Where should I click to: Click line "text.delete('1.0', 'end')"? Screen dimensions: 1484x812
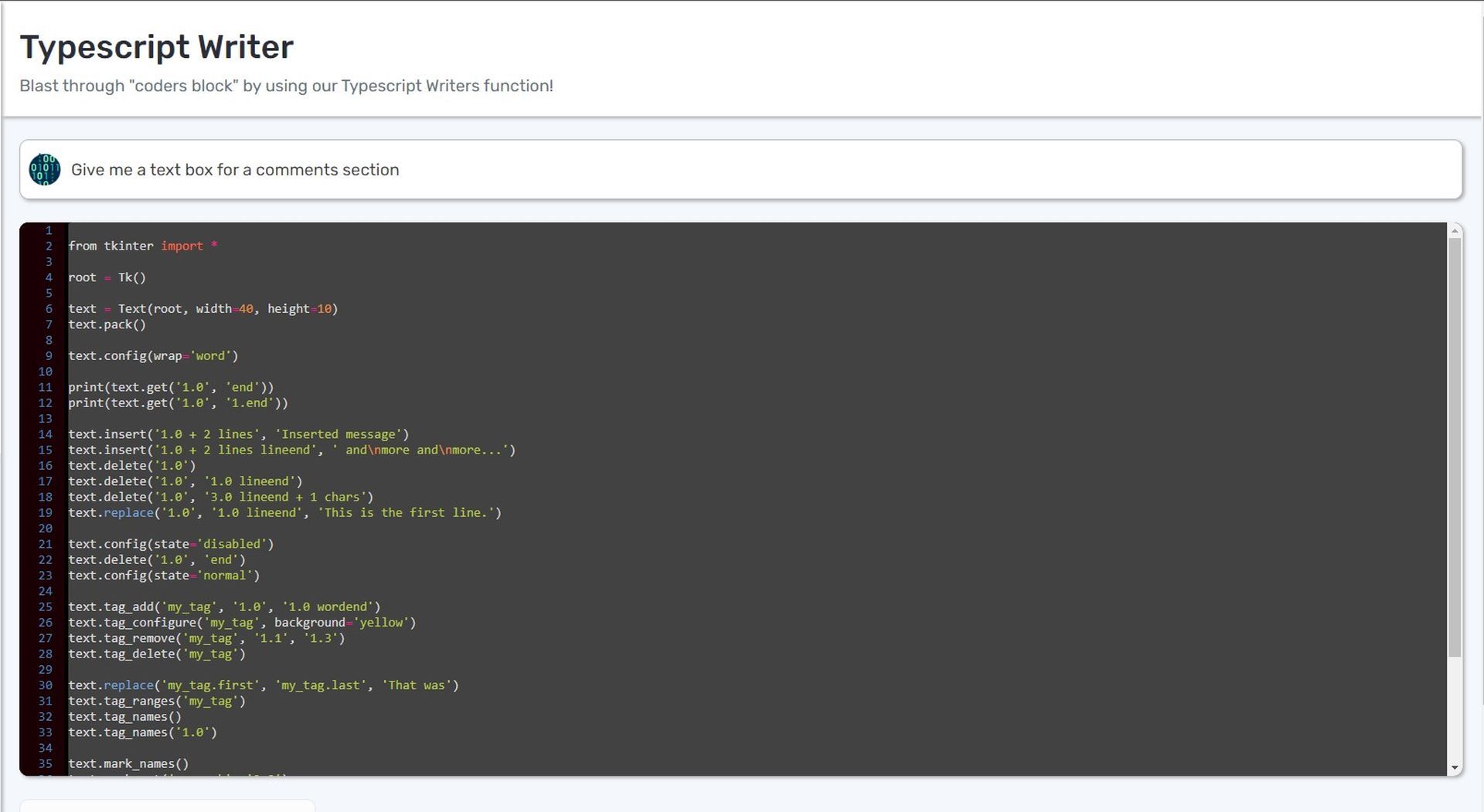(x=157, y=560)
